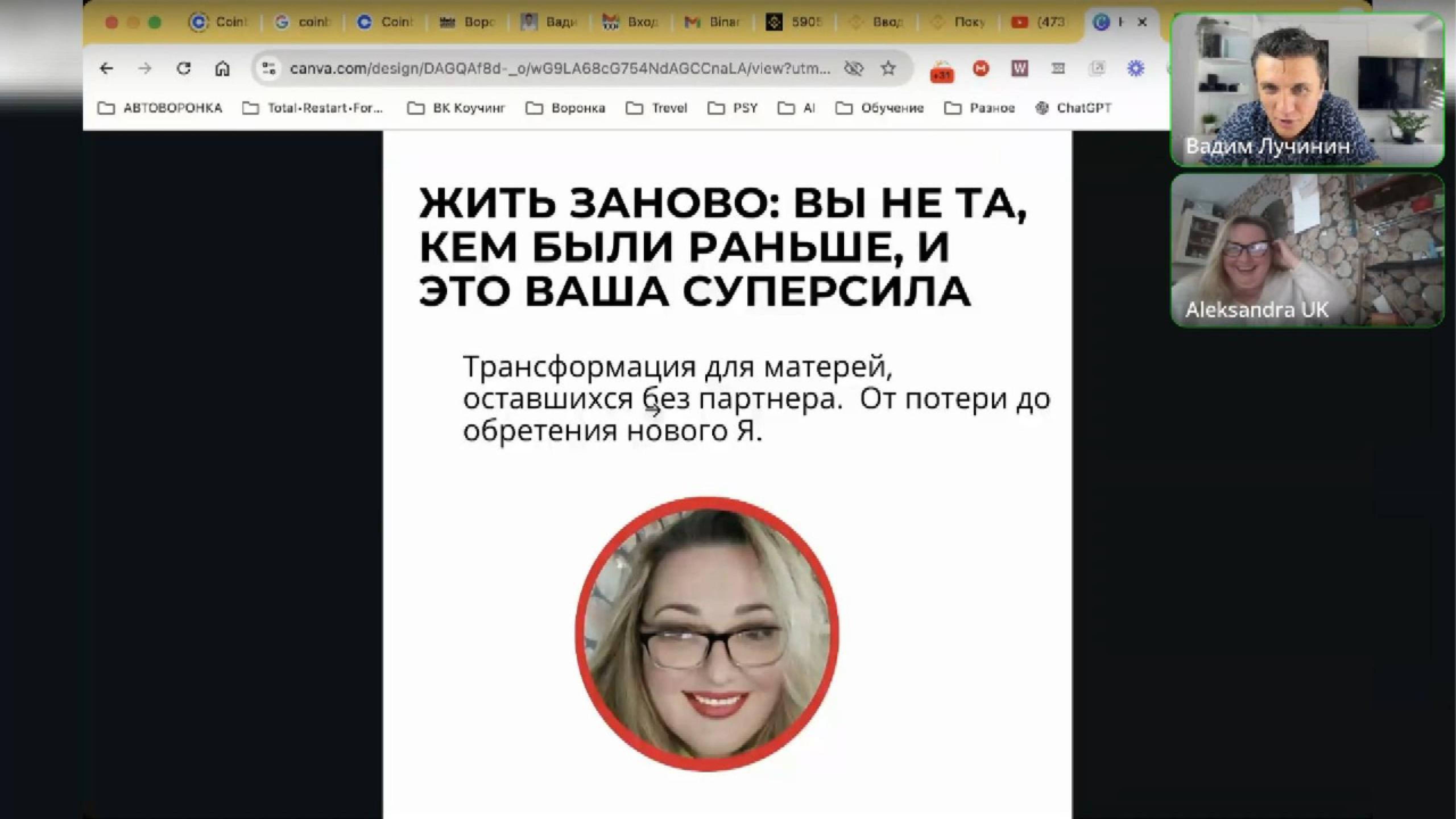Reload the Canva page
This screenshot has width=1456, height=819.
[184, 69]
